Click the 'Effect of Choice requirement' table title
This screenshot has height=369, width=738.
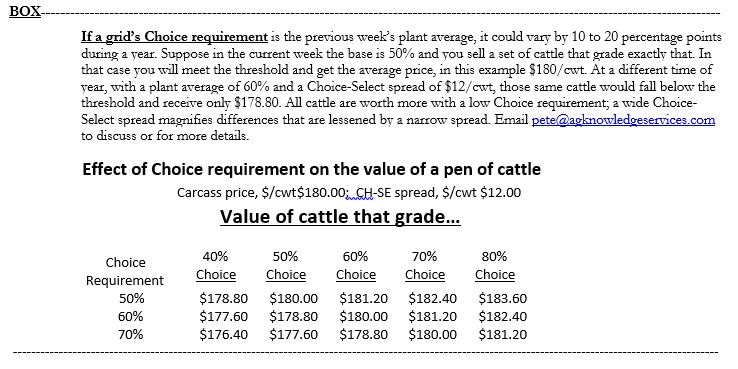[312, 169]
